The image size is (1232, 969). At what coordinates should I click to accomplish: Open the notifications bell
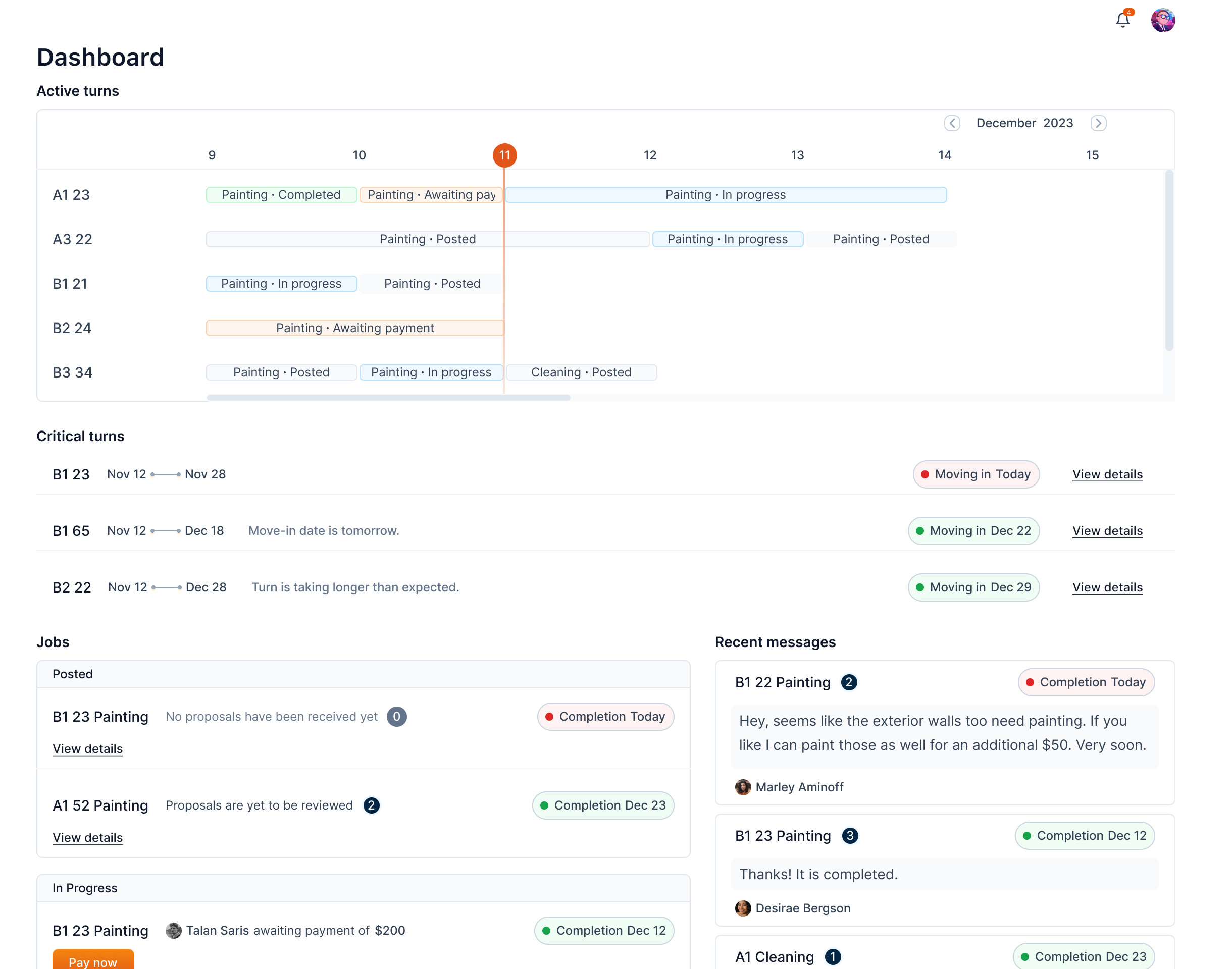pos(1122,20)
